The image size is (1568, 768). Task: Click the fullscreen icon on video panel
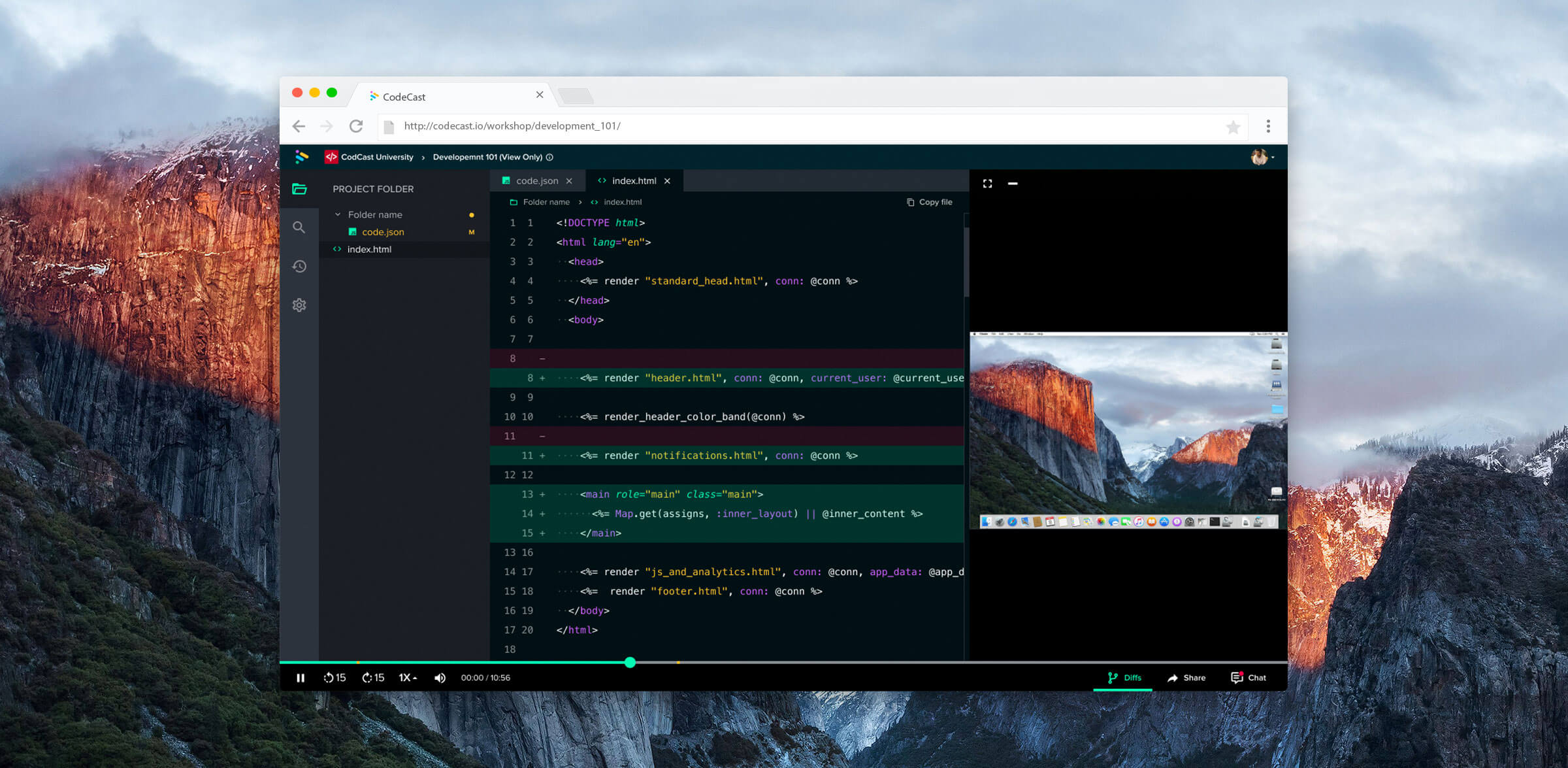click(x=987, y=184)
